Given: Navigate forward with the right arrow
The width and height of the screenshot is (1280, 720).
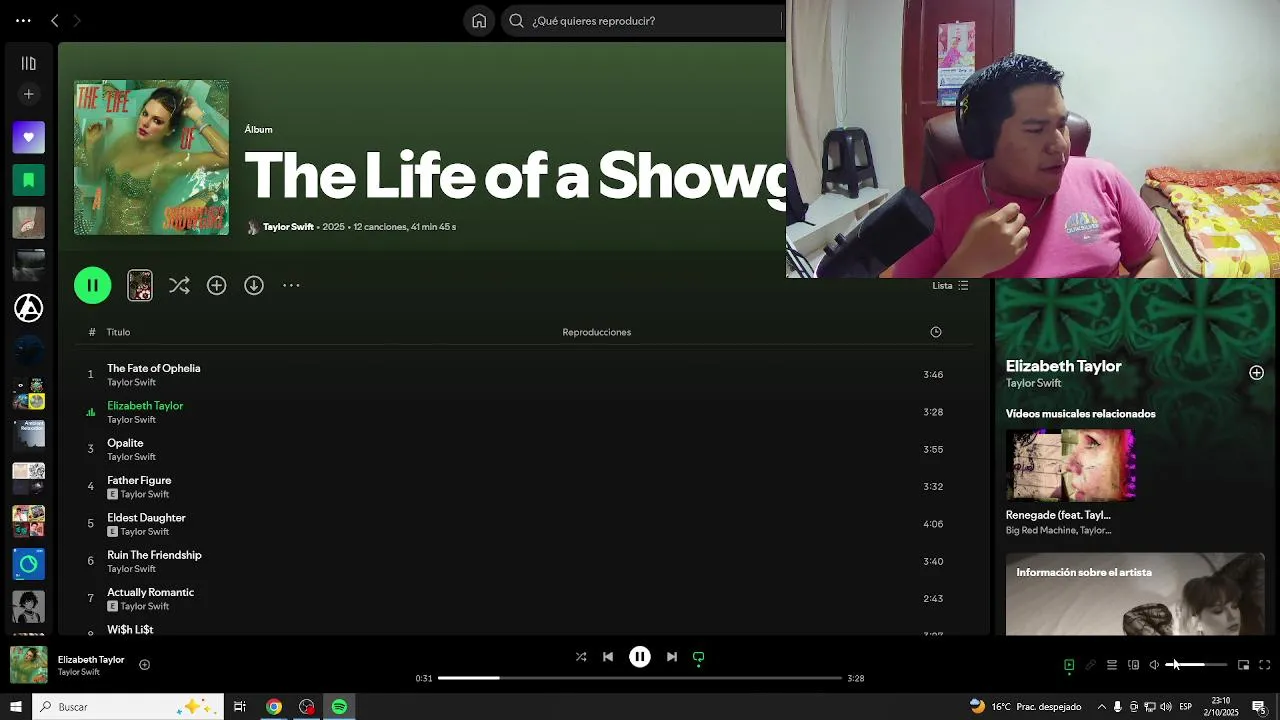Looking at the screenshot, I should click(76, 20).
